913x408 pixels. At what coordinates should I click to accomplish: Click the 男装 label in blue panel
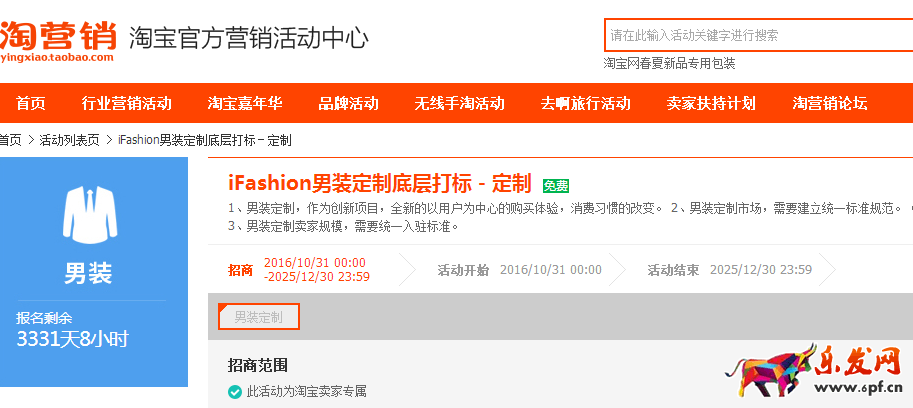tap(89, 274)
